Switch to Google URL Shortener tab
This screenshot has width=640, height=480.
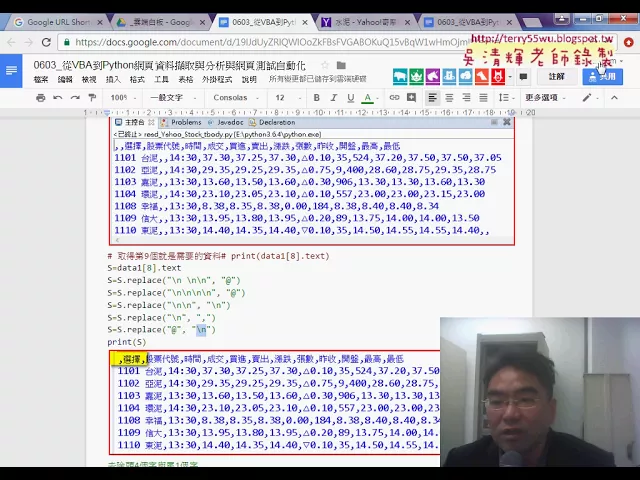[57, 22]
